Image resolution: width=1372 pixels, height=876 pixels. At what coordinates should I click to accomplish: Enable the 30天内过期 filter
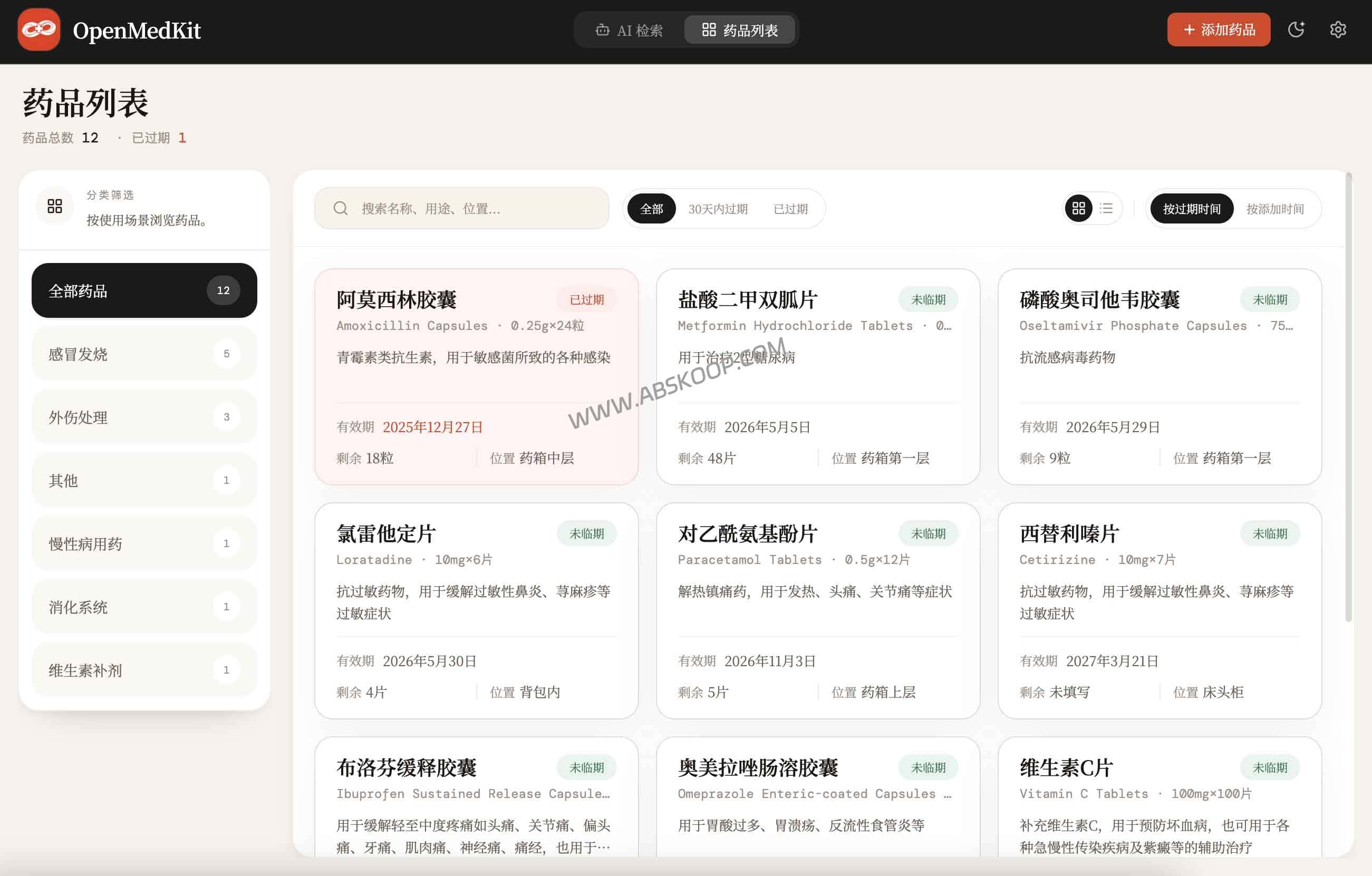[719, 209]
